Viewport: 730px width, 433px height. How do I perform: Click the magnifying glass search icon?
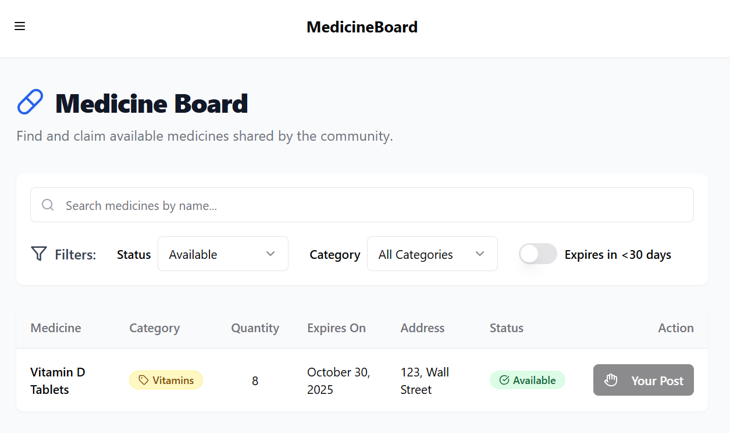coord(48,205)
